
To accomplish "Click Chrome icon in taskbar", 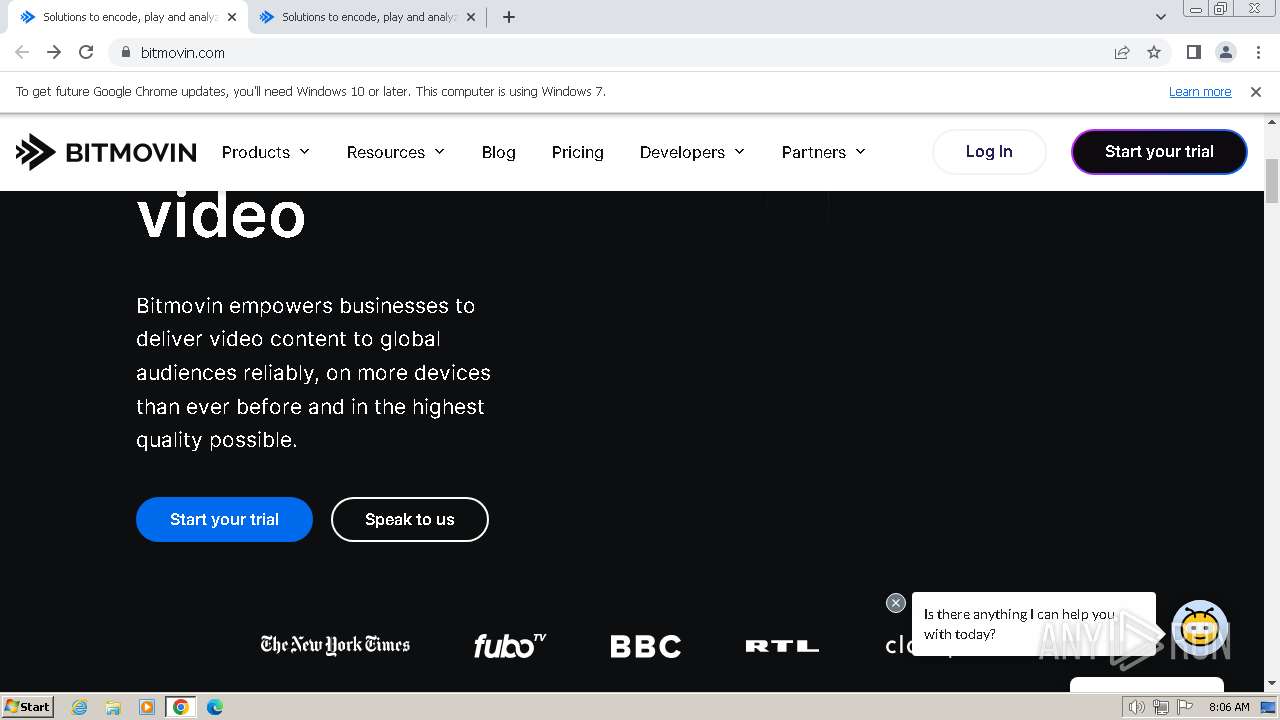I will click(x=181, y=707).
